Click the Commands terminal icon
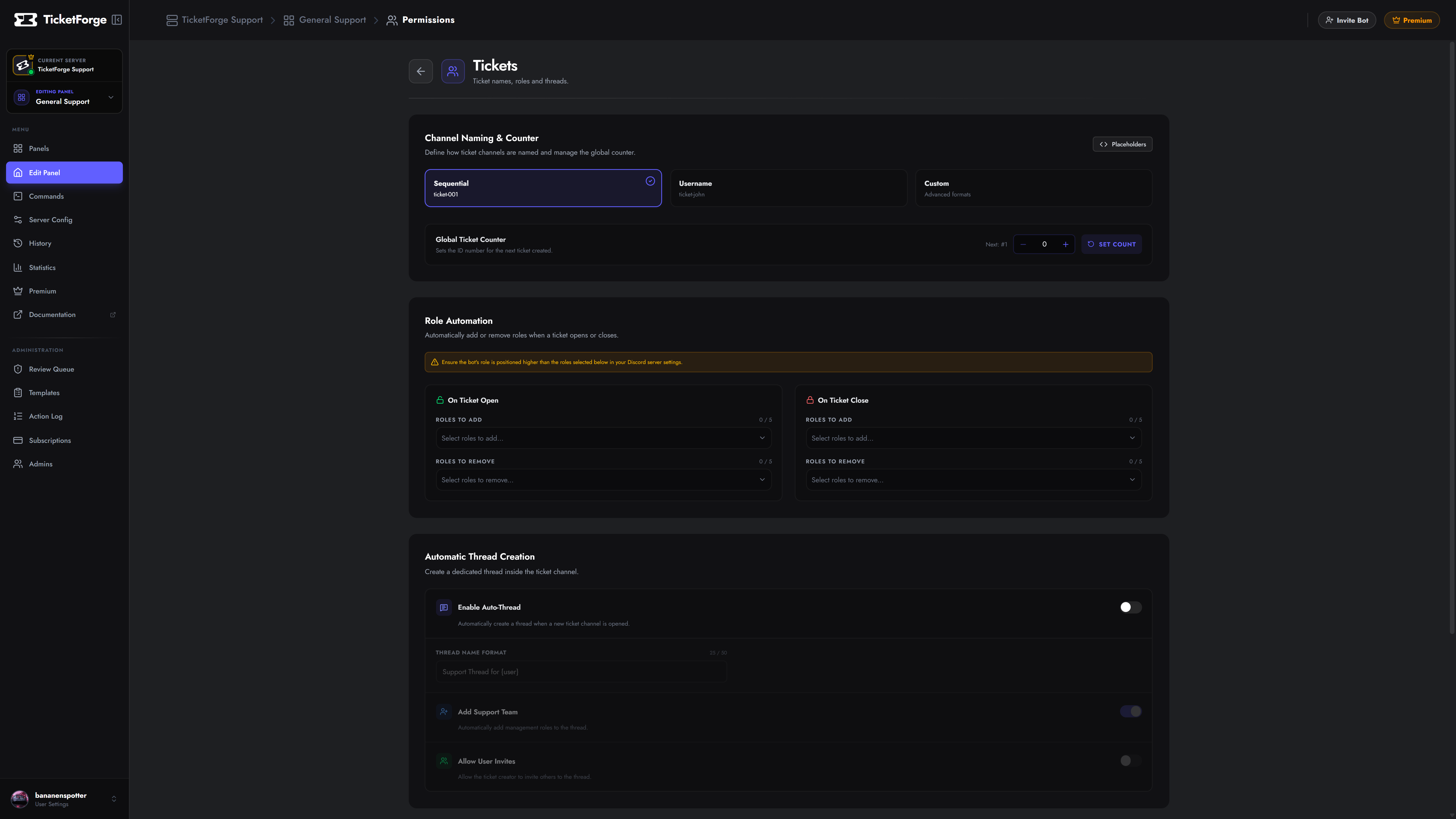The image size is (1456, 819). 18,196
